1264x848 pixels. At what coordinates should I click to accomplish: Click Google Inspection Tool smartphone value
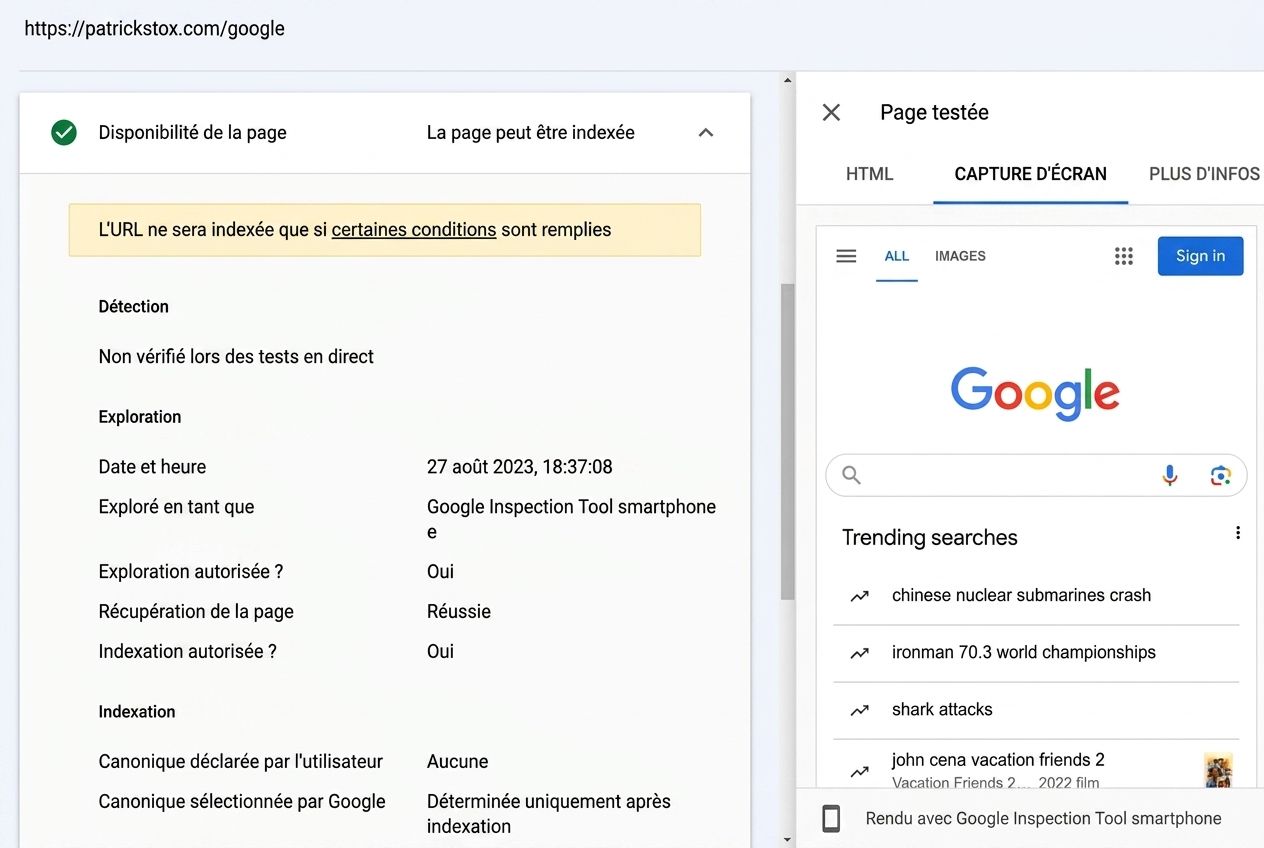571,518
